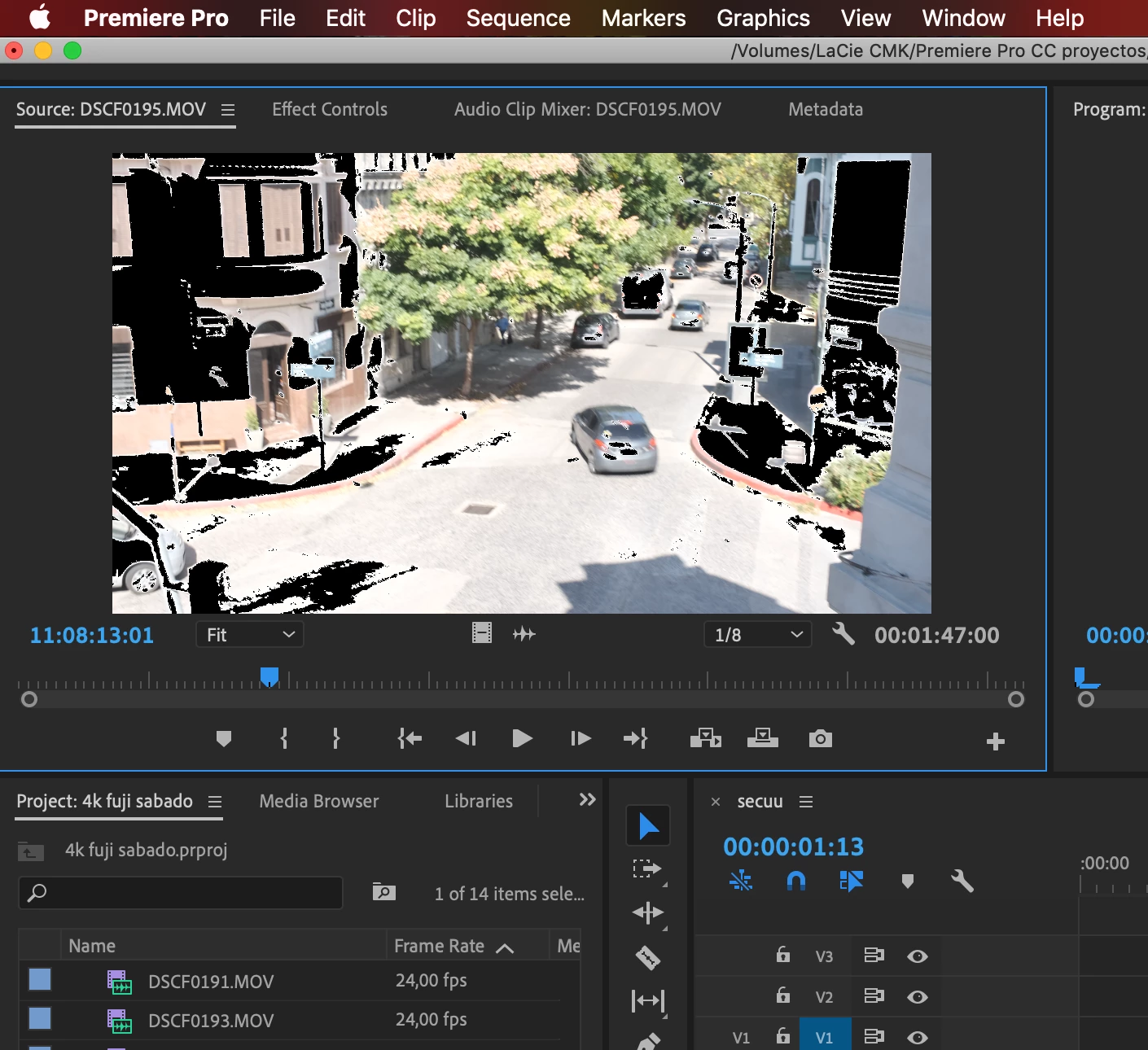Add marker in secuu timeline
Screen dimensions: 1148x1050
click(908, 881)
